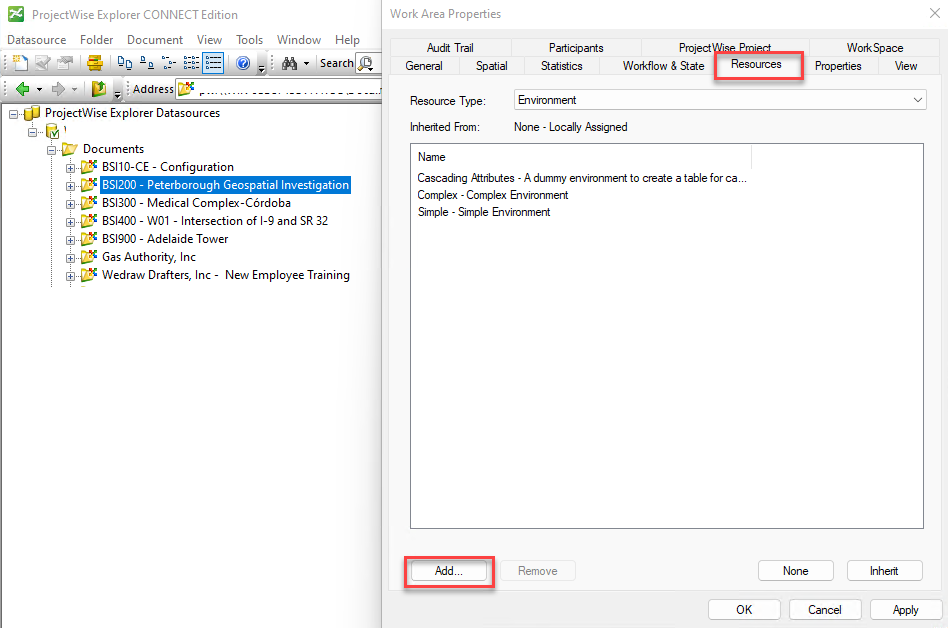Switch to multi-column List view icon
Image resolution: width=948 pixels, height=628 pixels.
pyautogui.click(x=191, y=63)
